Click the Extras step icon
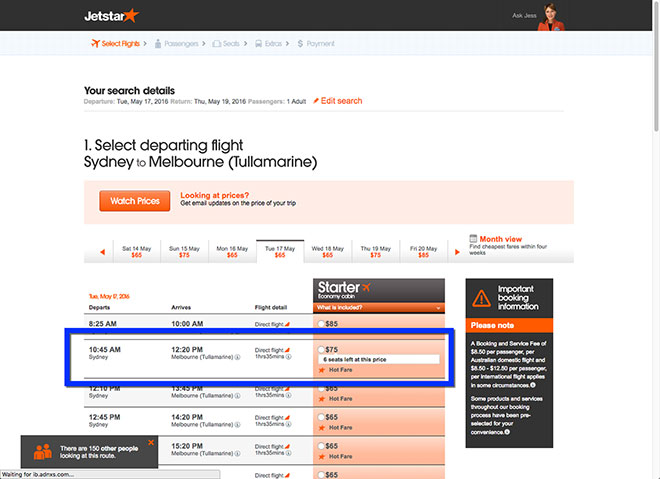660x479 pixels. 258,44
